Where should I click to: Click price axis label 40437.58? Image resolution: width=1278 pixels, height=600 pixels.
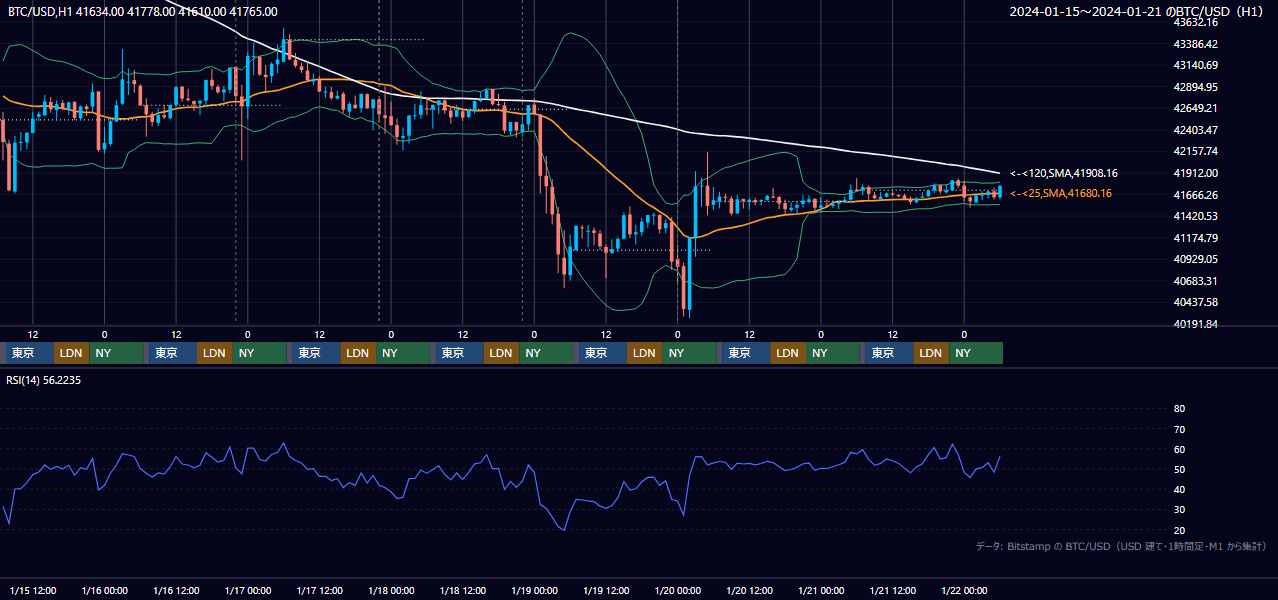(1195, 302)
